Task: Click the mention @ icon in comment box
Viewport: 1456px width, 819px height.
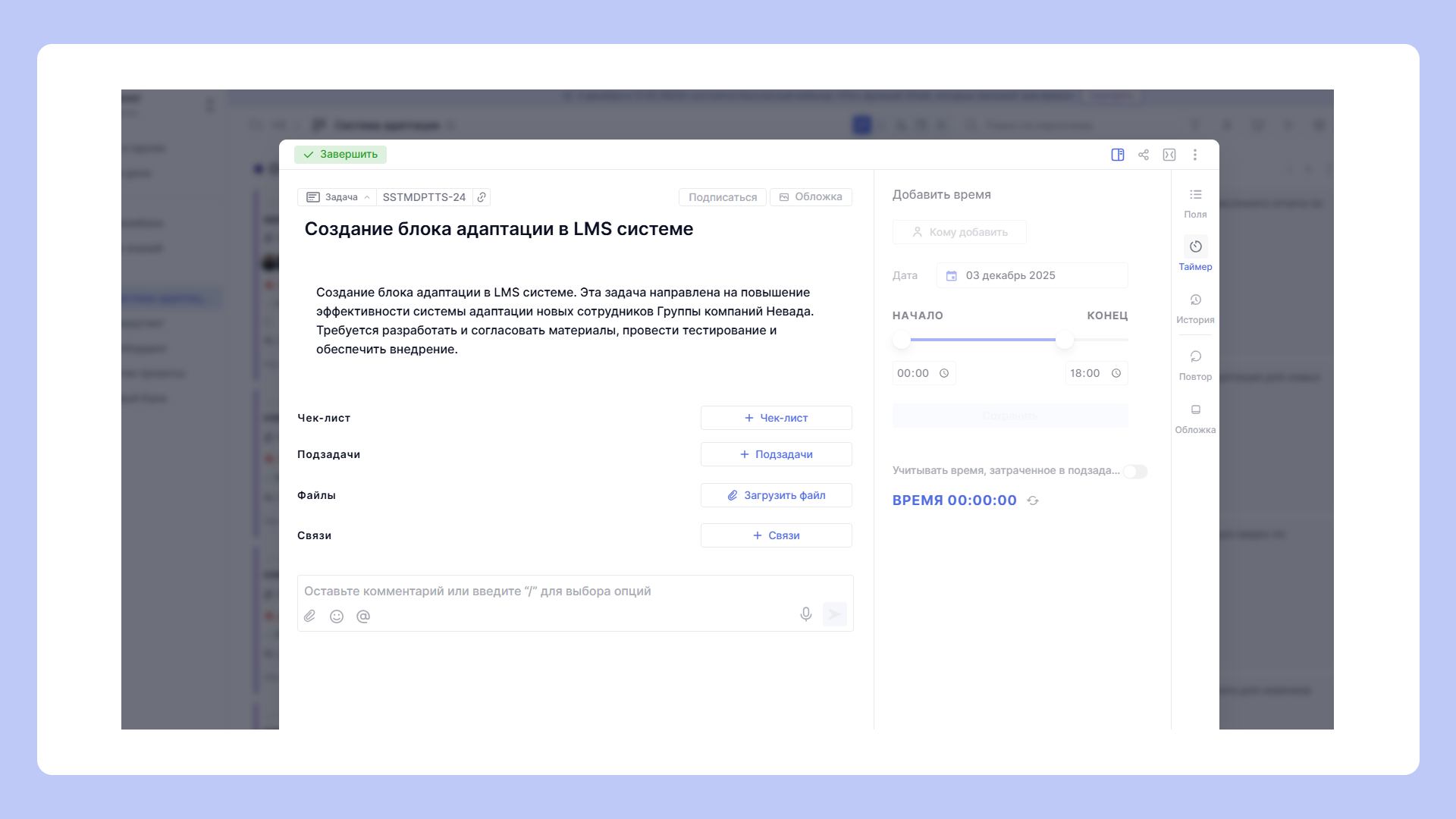Action: [363, 617]
